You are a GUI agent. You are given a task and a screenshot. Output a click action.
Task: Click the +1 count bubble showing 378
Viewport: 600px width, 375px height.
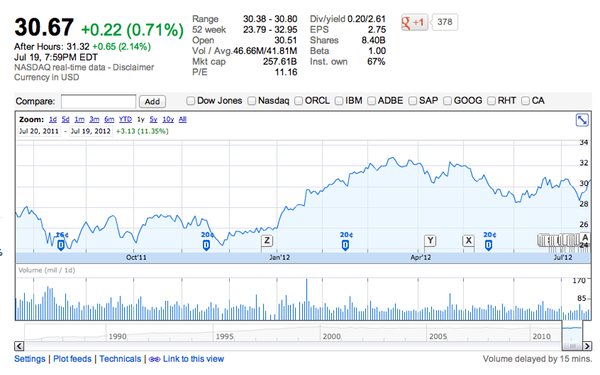tap(445, 22)
